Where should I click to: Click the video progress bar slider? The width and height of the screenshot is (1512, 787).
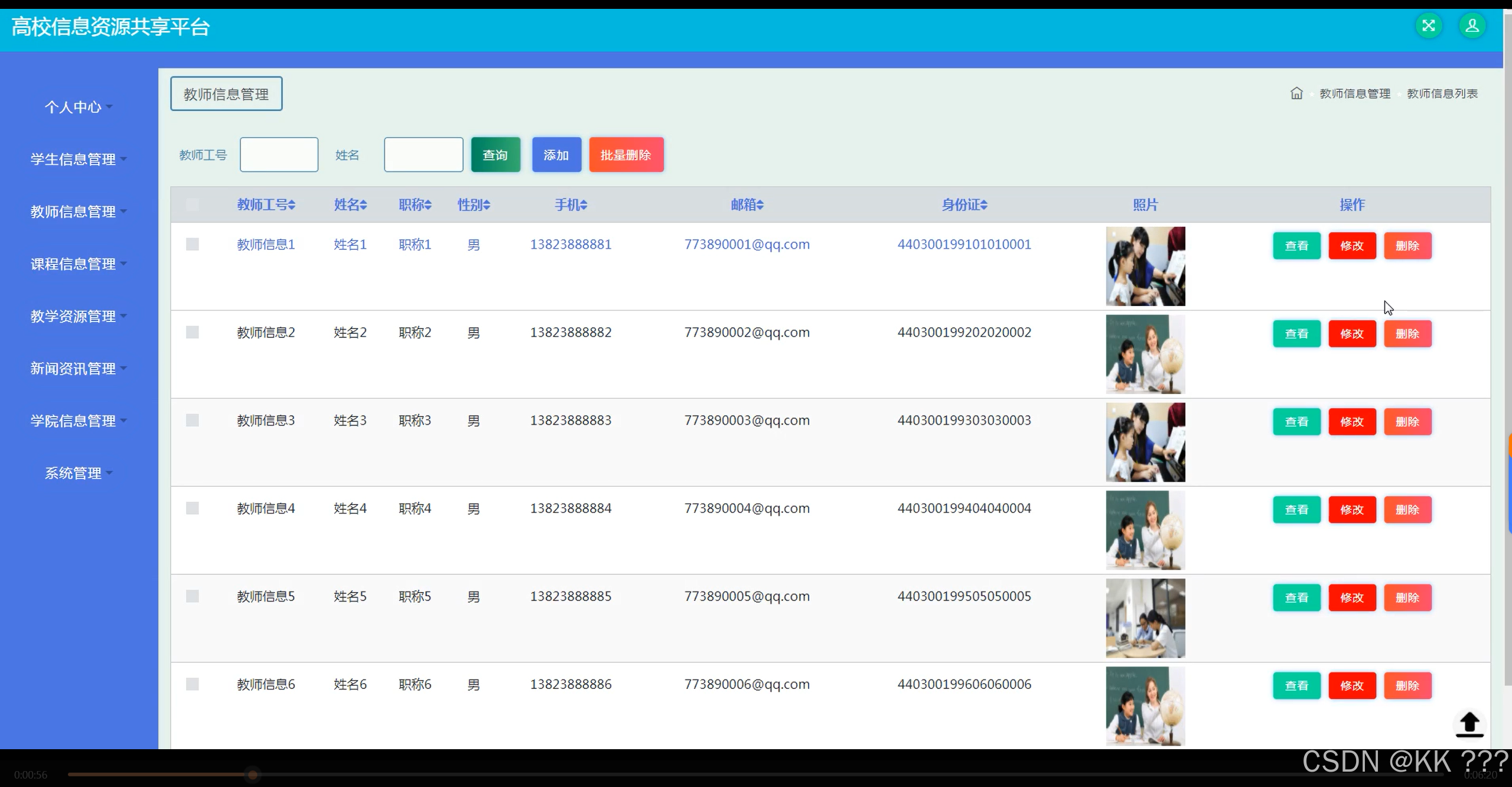(x=253, y=775)
